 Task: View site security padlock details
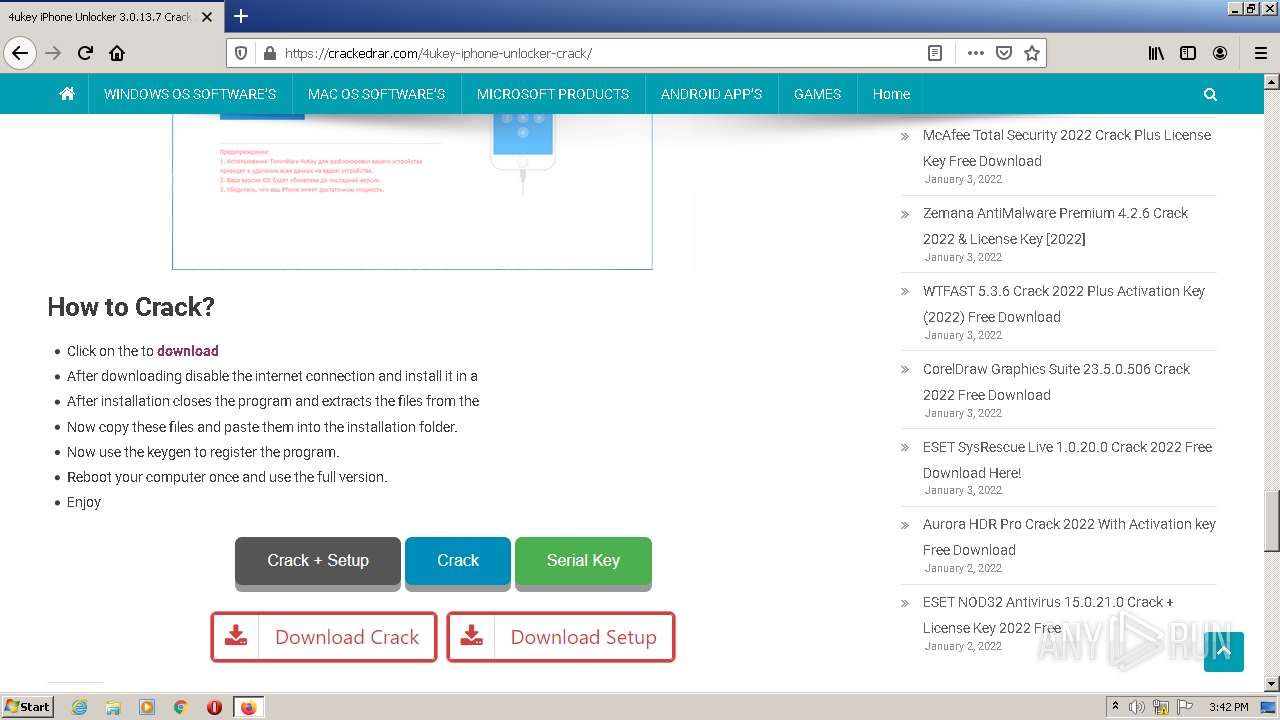[x=268, y=53]
